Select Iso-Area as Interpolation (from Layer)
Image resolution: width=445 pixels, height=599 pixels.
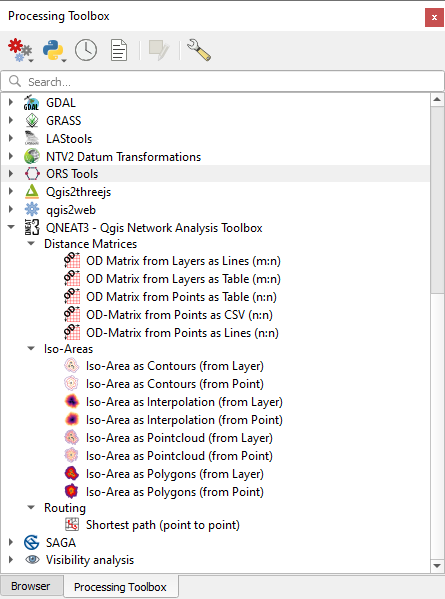(x=184, y=402)
